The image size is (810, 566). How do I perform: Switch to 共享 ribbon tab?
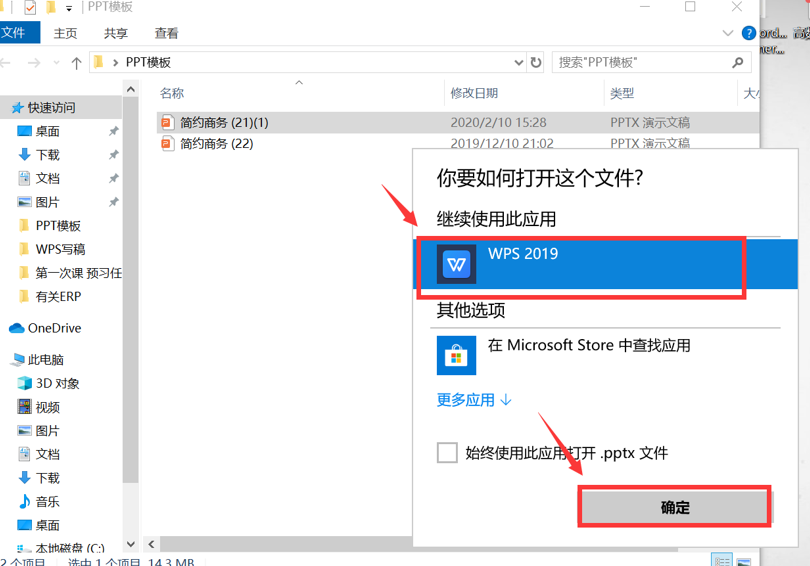point(116,34)
